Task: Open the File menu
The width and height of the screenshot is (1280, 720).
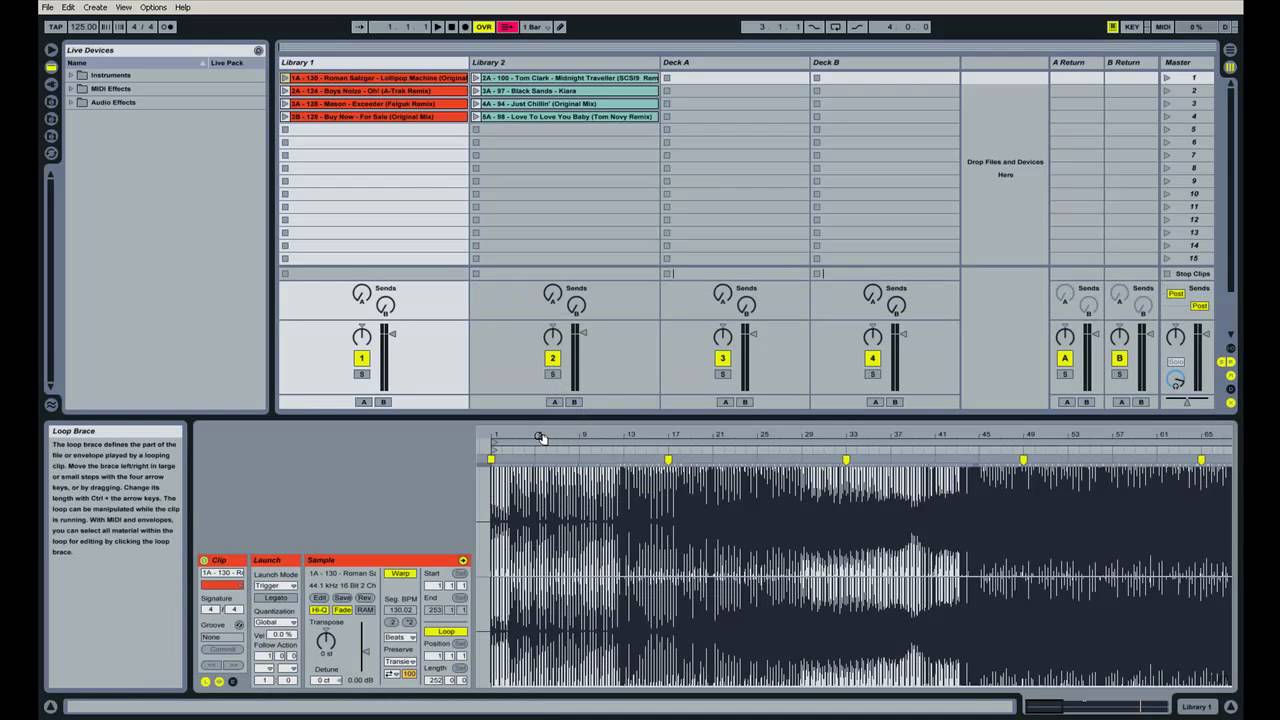Action: (47, 7)
